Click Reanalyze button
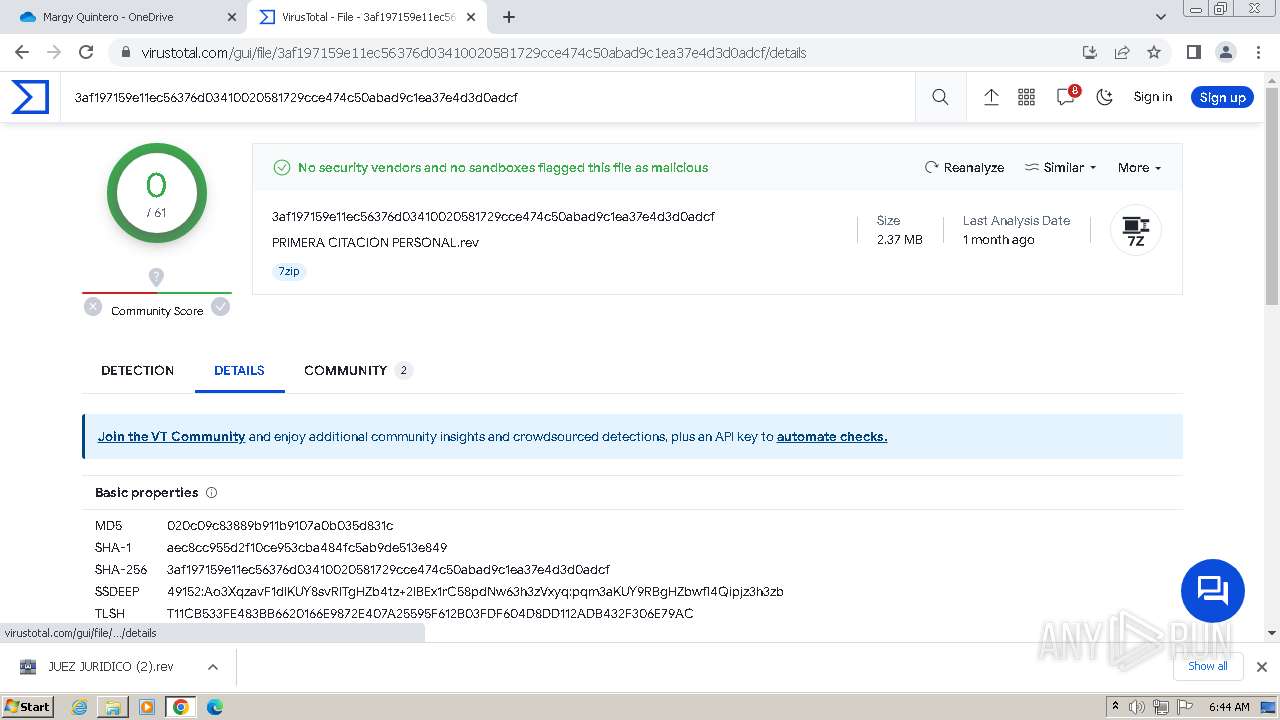This screenshot has height=720, width=1280. tap(964, 168)
